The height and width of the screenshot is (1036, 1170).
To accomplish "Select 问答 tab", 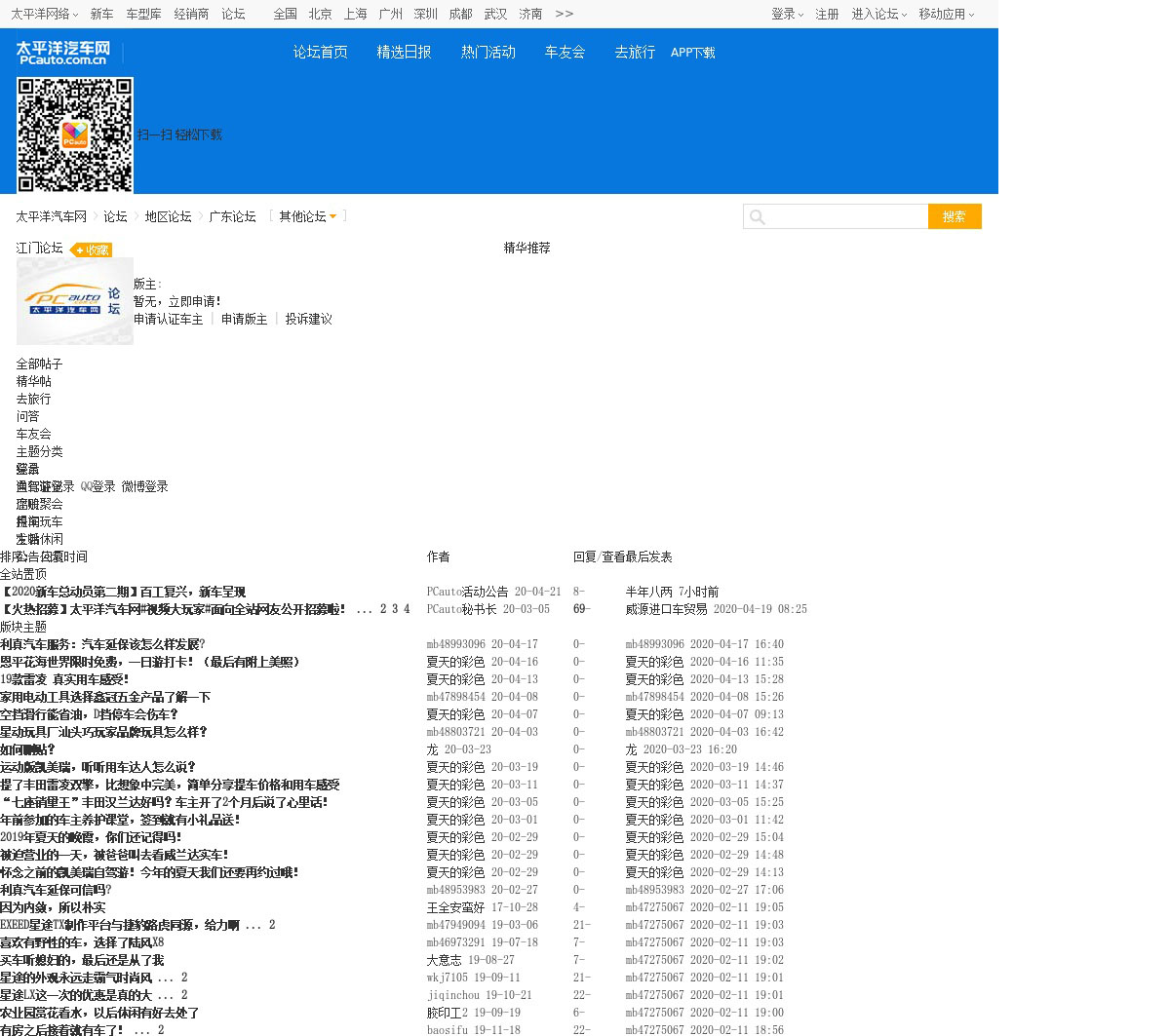I will [27, 416].
